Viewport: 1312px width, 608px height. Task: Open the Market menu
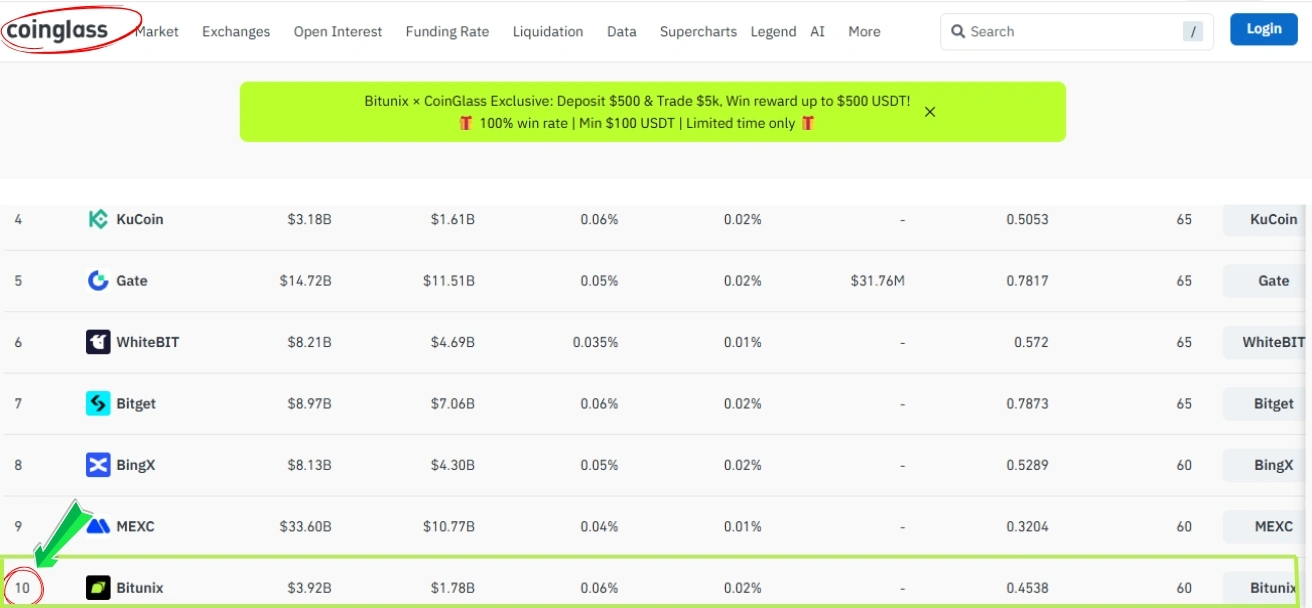point(157,32)
